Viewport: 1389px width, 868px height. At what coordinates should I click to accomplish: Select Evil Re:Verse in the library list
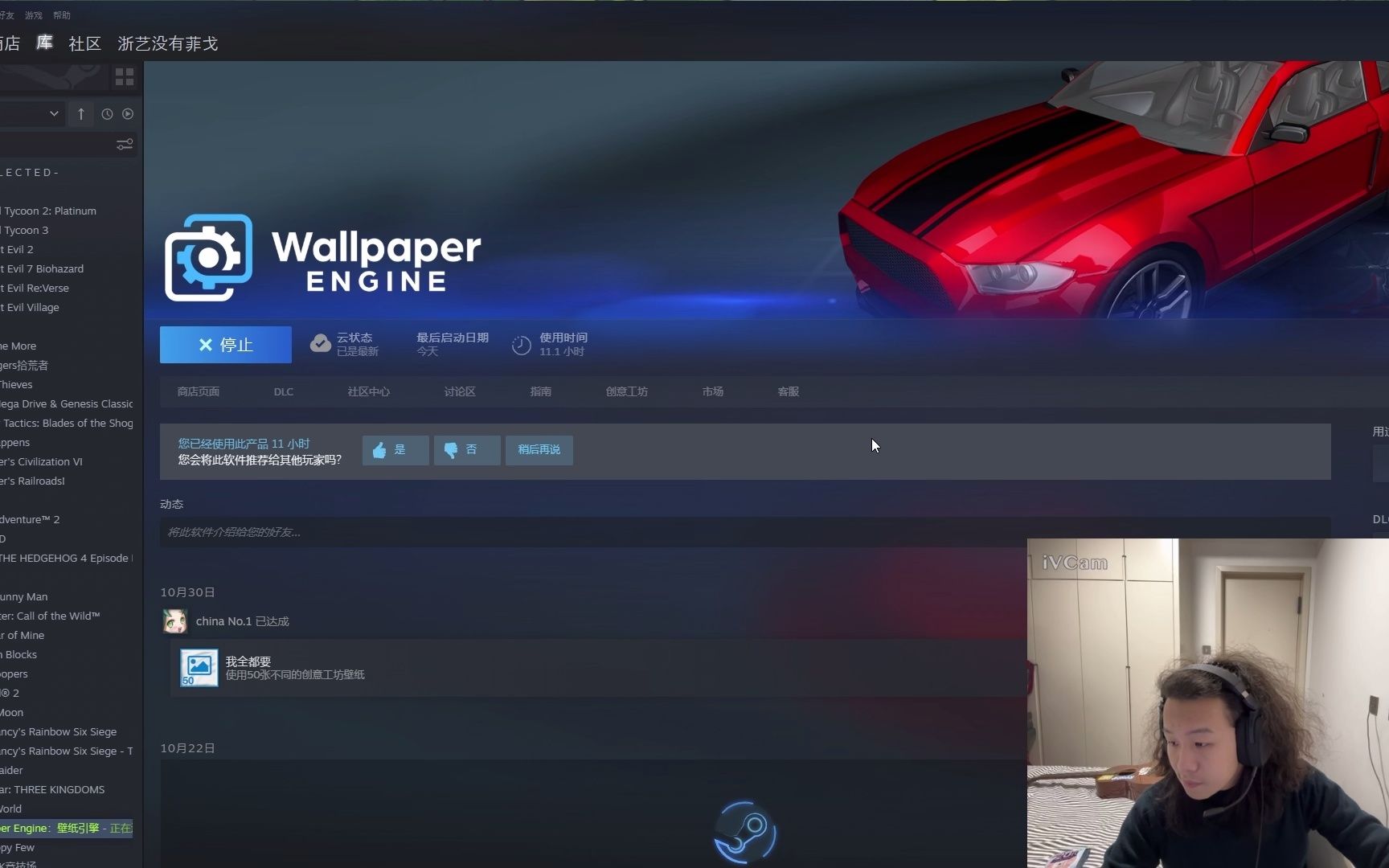pyautogui.click(x=67, y=288)
